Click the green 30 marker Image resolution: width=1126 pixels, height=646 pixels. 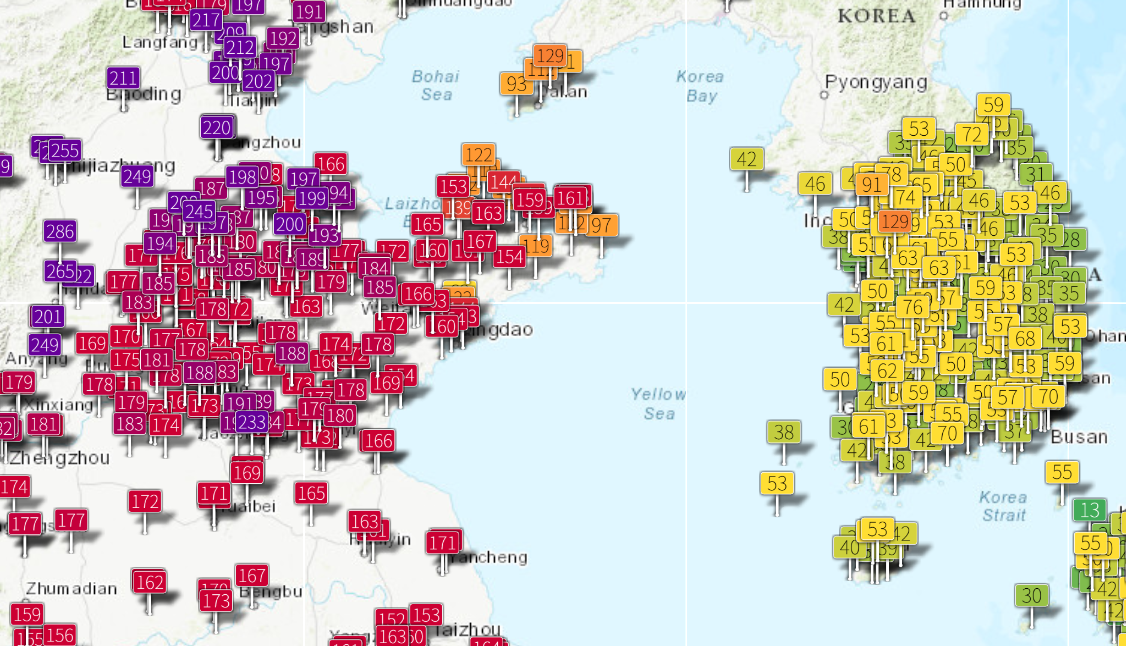pos(1031,595)
